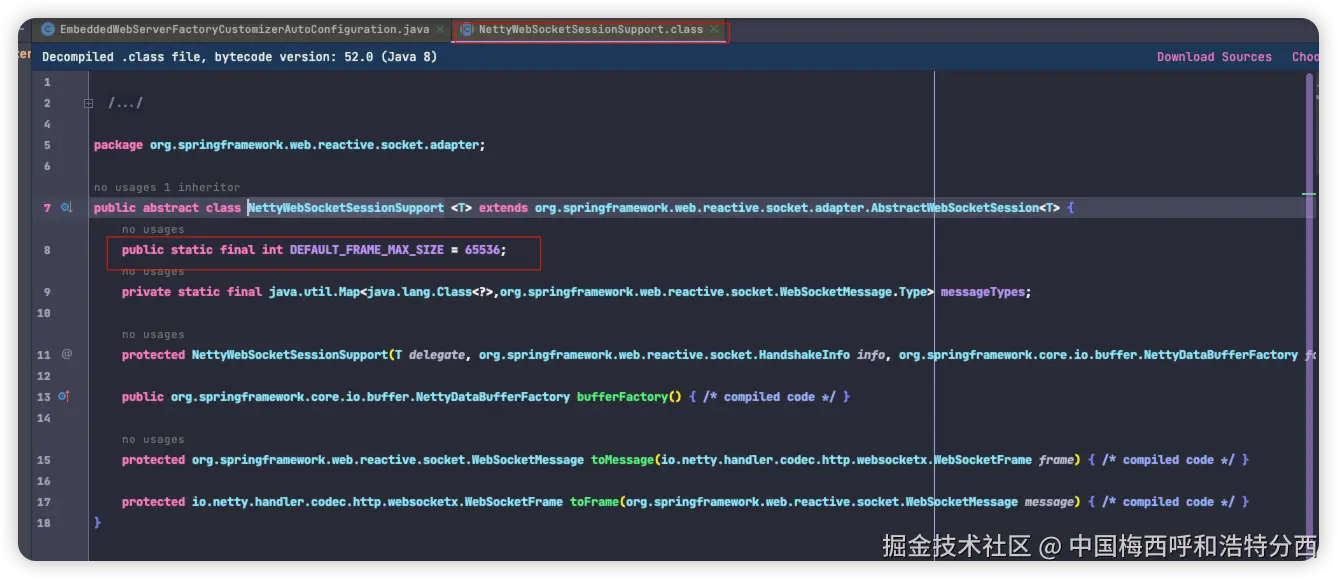
Task: Click line number 8 in the gutter
Action: tap(47, 250)
